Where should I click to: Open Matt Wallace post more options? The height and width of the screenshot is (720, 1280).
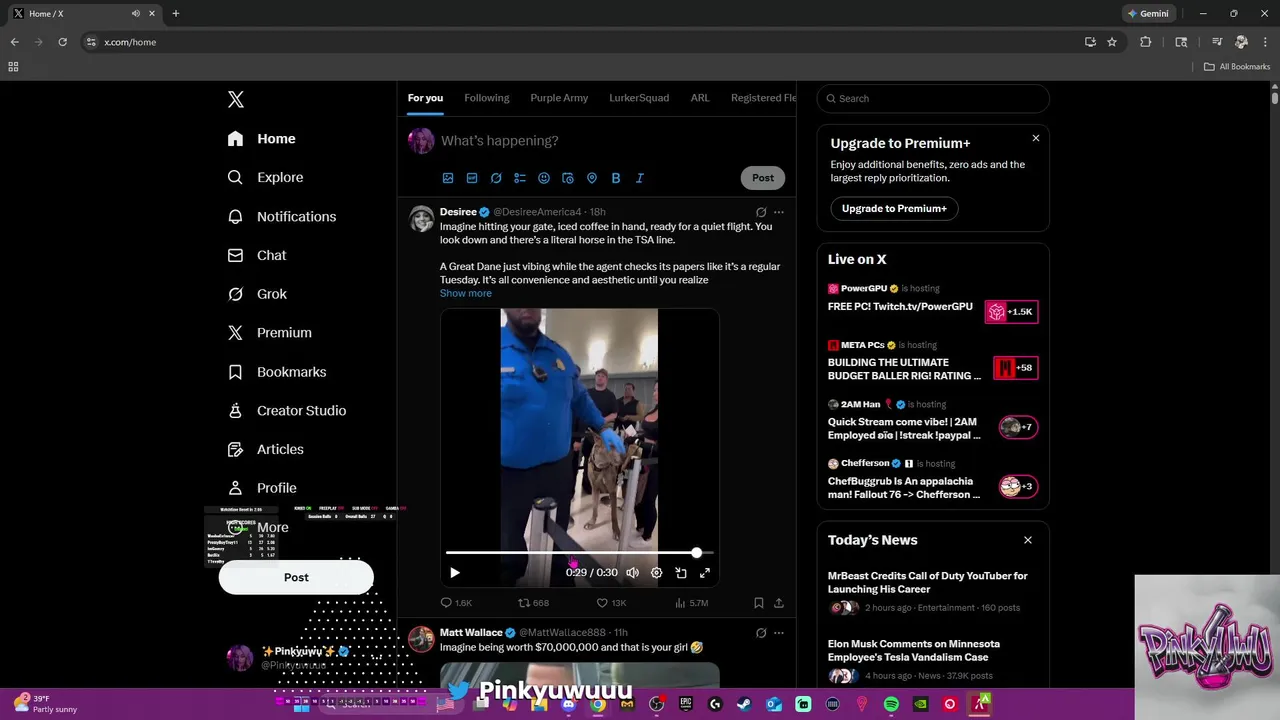pyautogui.click(x=779, y=633)
